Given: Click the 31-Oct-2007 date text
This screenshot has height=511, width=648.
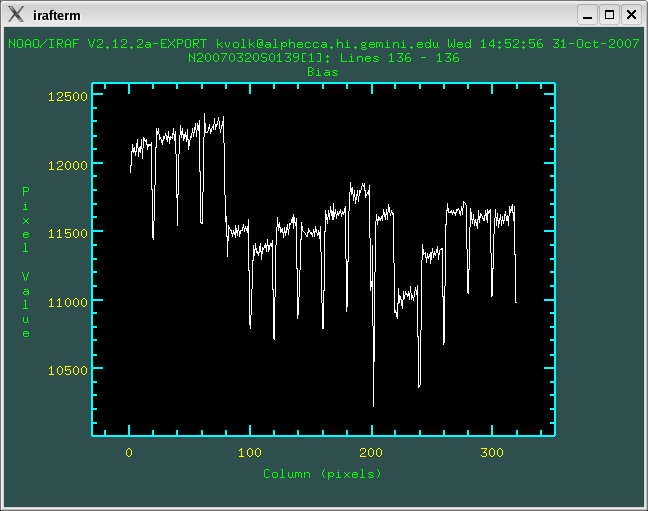Looking at the screenshot, I should pos(596,44).
